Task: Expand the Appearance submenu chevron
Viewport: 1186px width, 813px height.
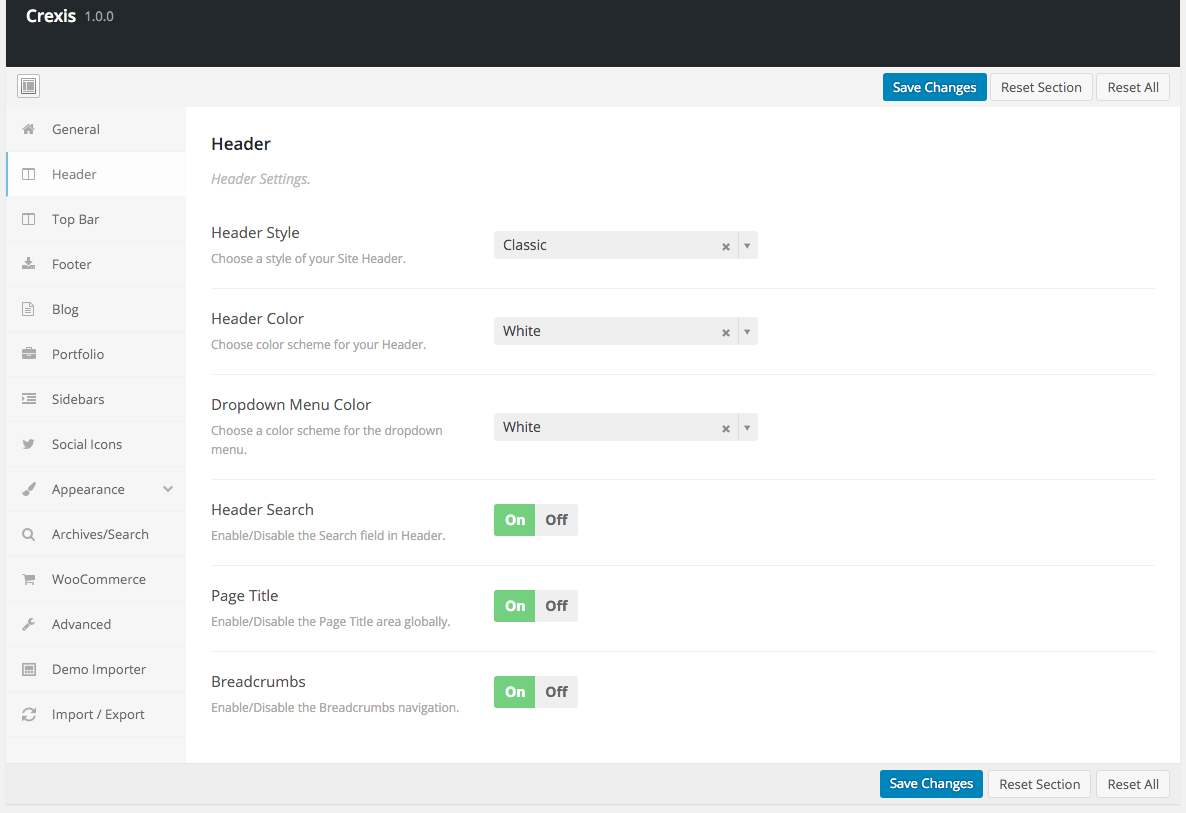Action: (x=168, y=489)
